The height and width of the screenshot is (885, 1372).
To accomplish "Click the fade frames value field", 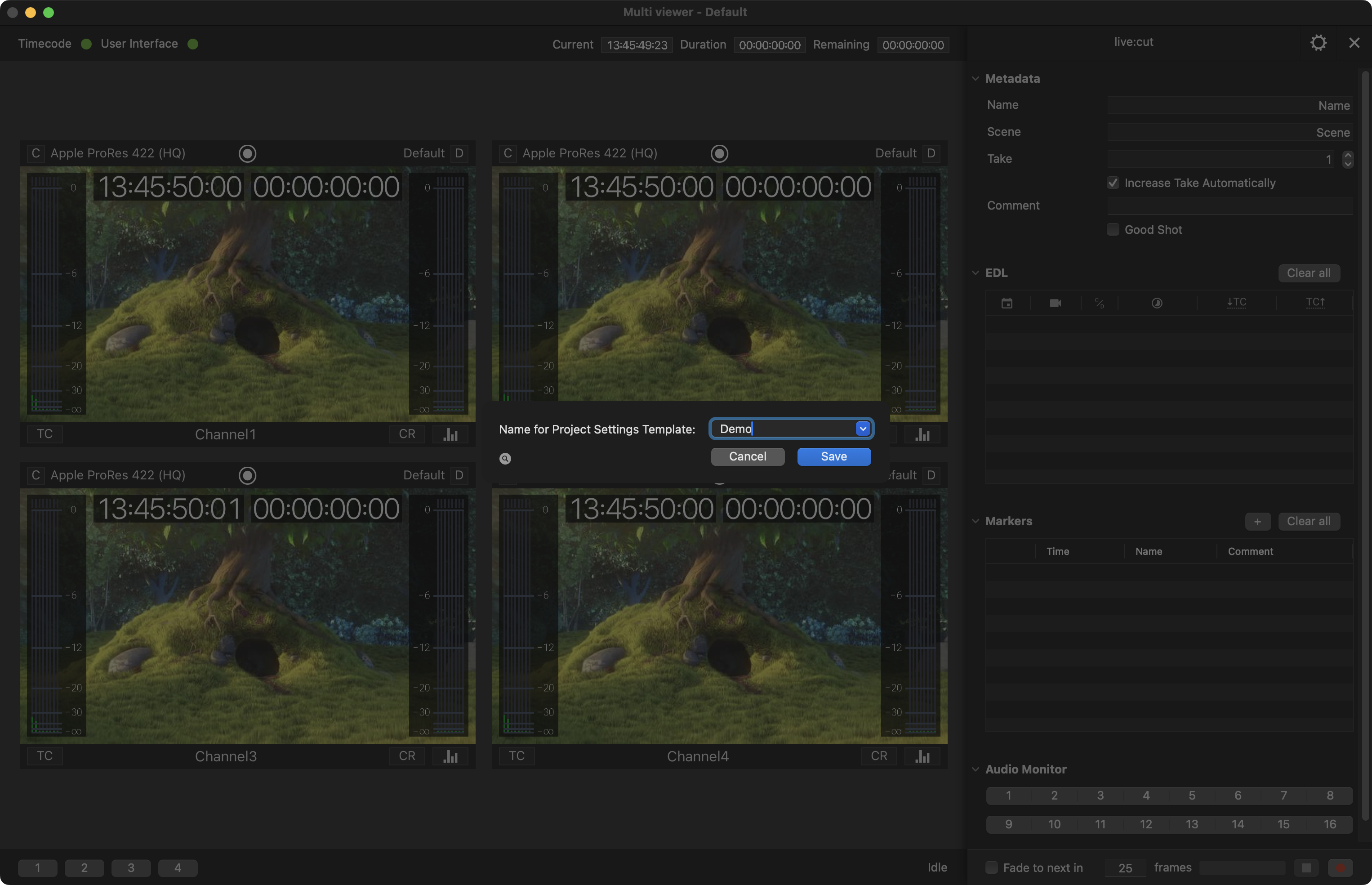I will [x=1125, y=868].
